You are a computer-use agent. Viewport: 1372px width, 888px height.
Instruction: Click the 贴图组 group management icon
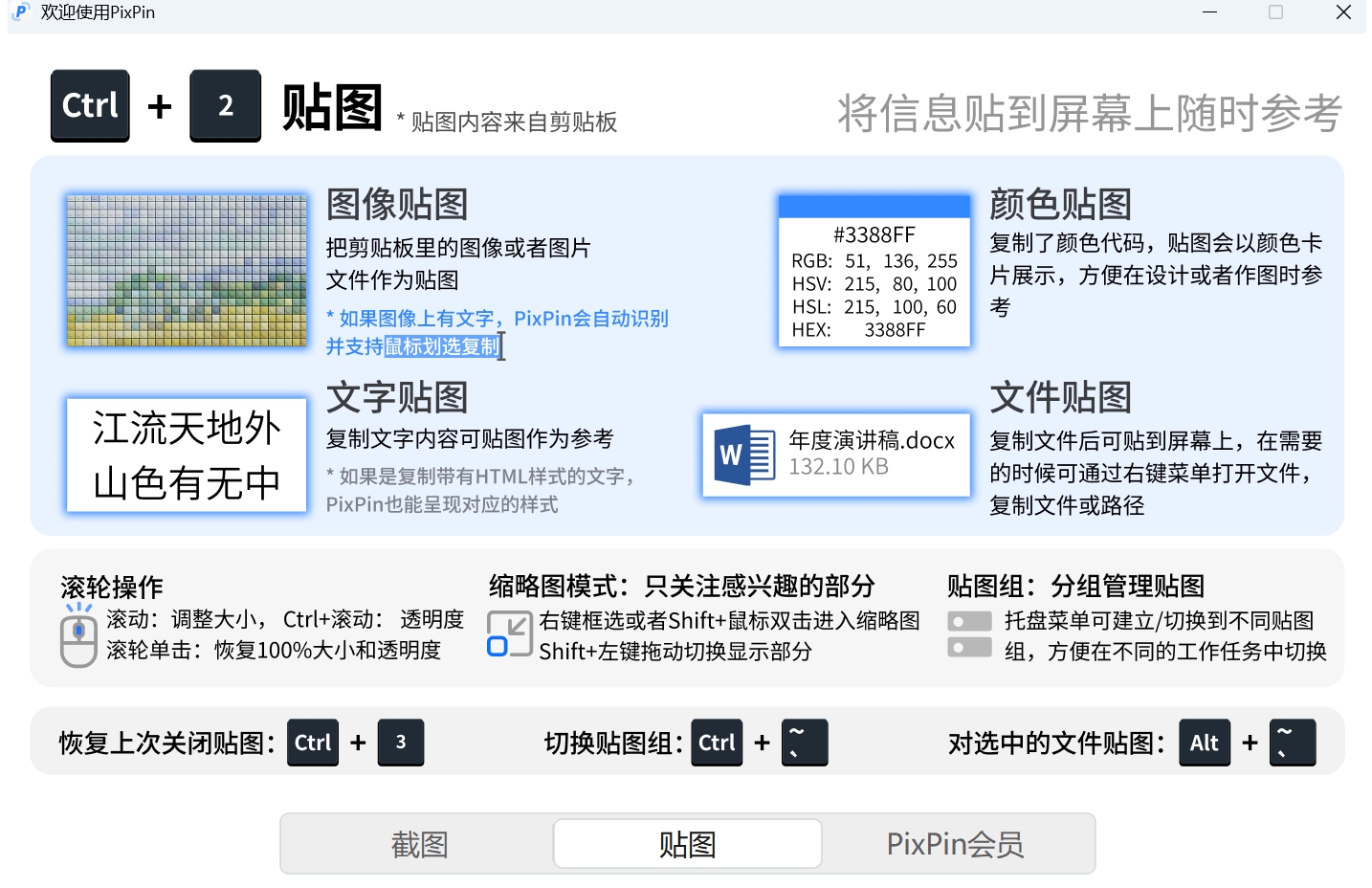point(969,633)
